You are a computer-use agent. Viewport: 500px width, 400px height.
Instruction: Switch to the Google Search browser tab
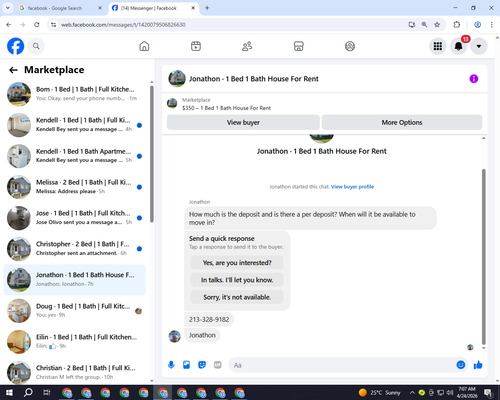tap(59, 8)
